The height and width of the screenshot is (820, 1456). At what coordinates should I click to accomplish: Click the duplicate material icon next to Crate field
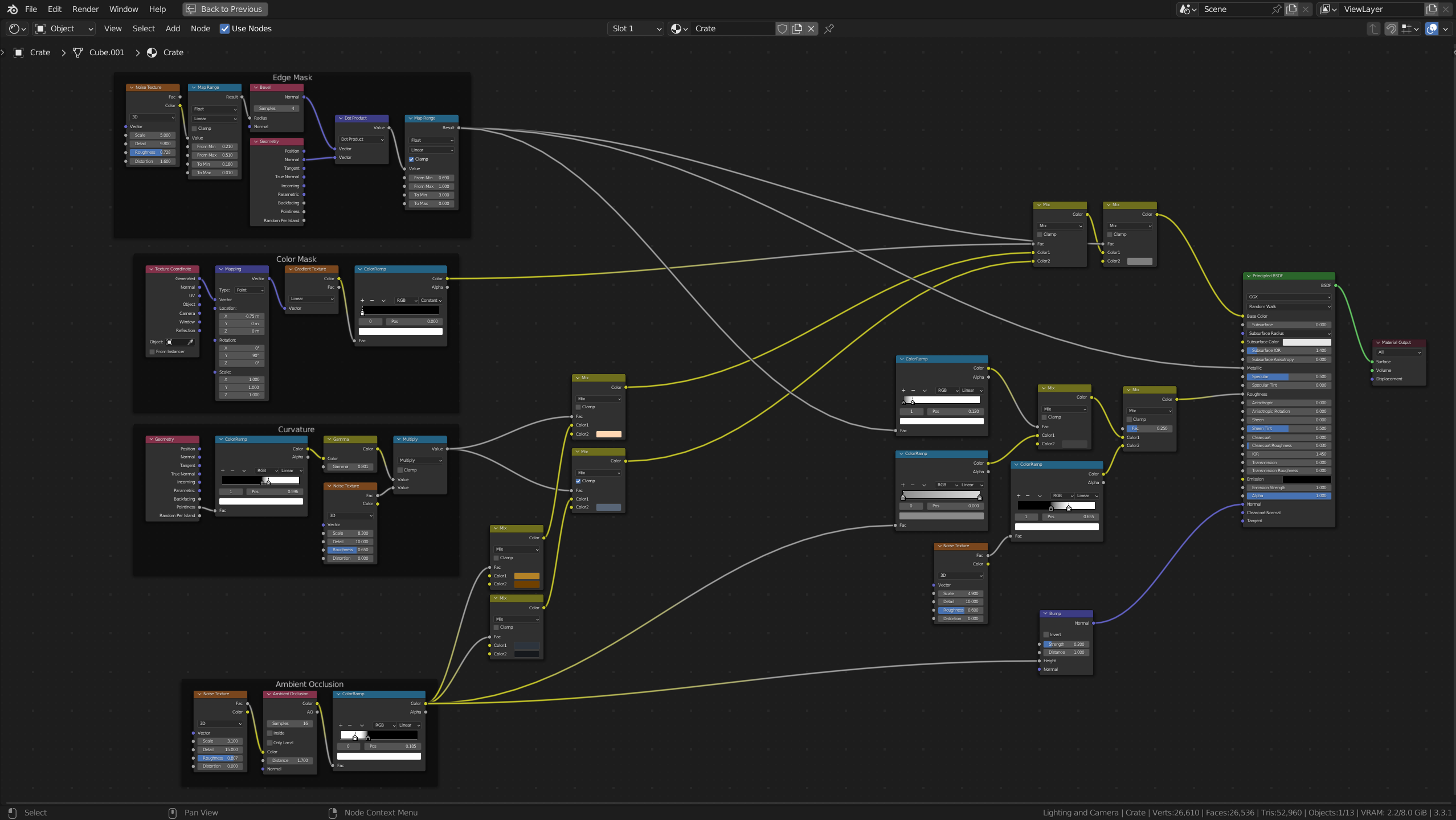796,28
